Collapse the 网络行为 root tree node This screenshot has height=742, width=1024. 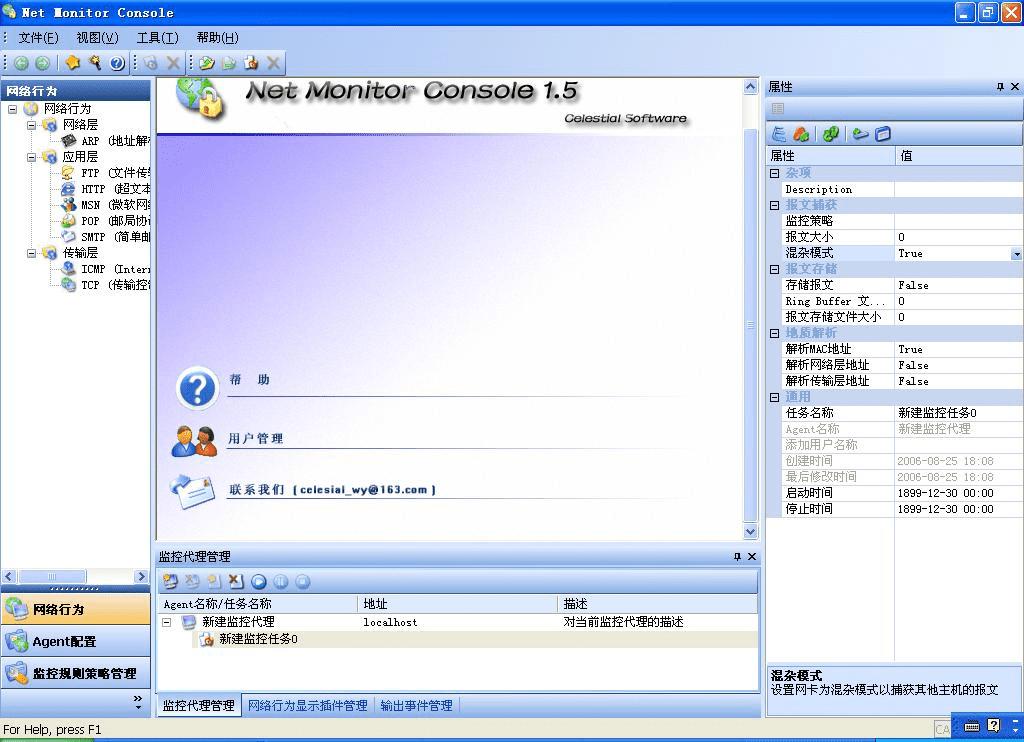12,108
